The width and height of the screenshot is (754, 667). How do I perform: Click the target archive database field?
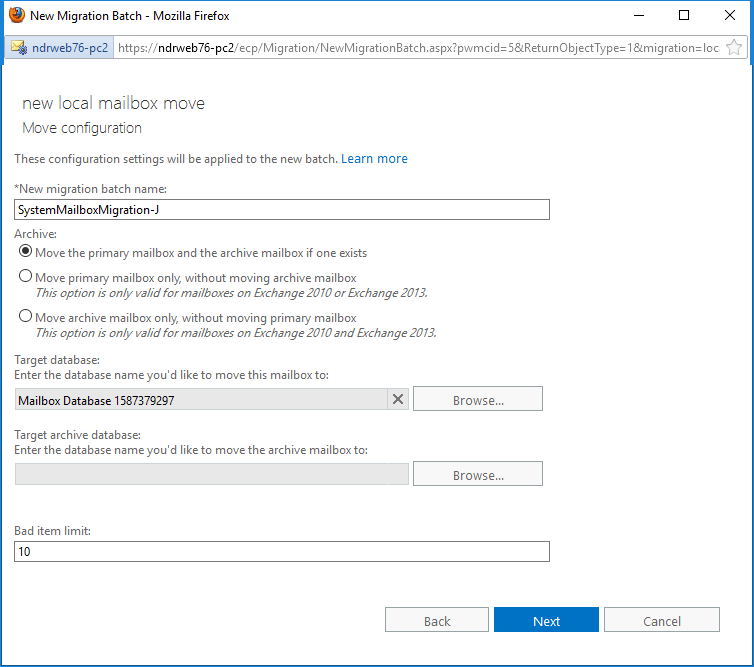pyautogui.click(x=212, y=474)
